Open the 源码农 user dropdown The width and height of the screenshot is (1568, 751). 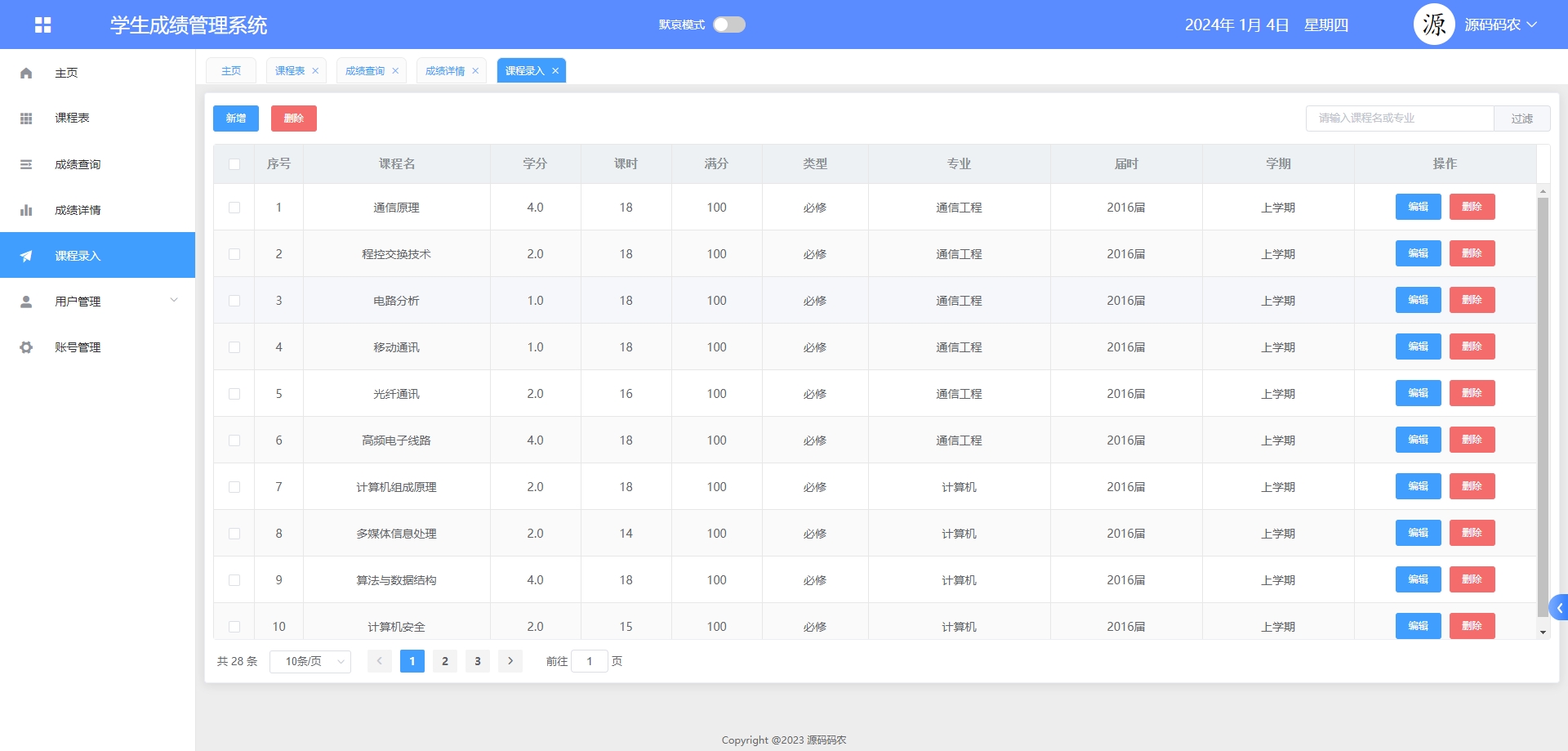click(1501, 25)
